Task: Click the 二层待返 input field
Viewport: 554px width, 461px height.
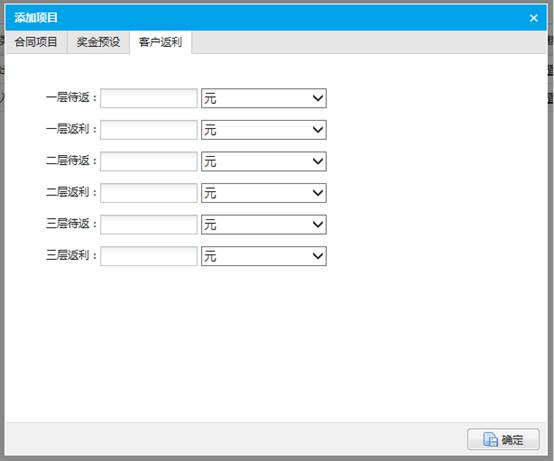Action: (149, 161)
